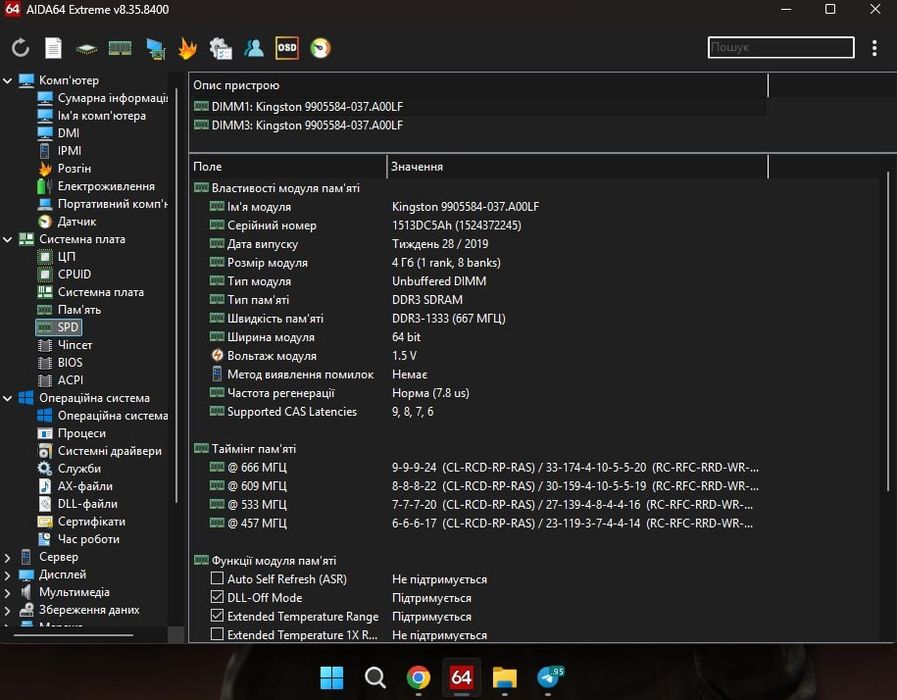
Task: Click the Поле column header
Action: pyautogui.click(x=288, y=166)
